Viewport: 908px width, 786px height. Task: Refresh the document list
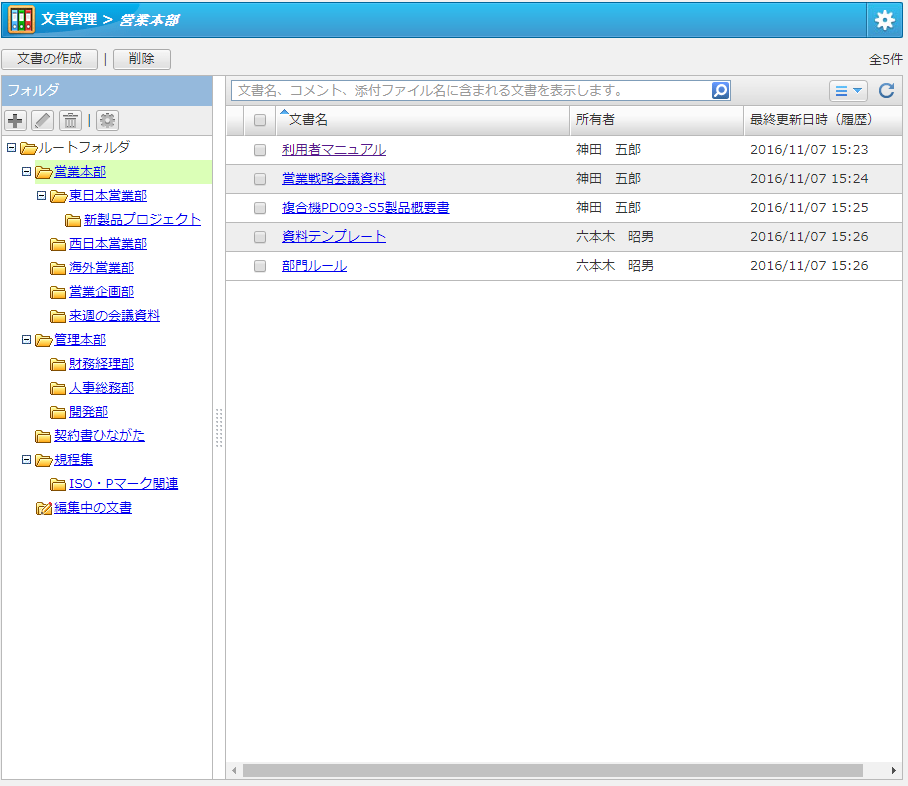[x=886, y=91]
